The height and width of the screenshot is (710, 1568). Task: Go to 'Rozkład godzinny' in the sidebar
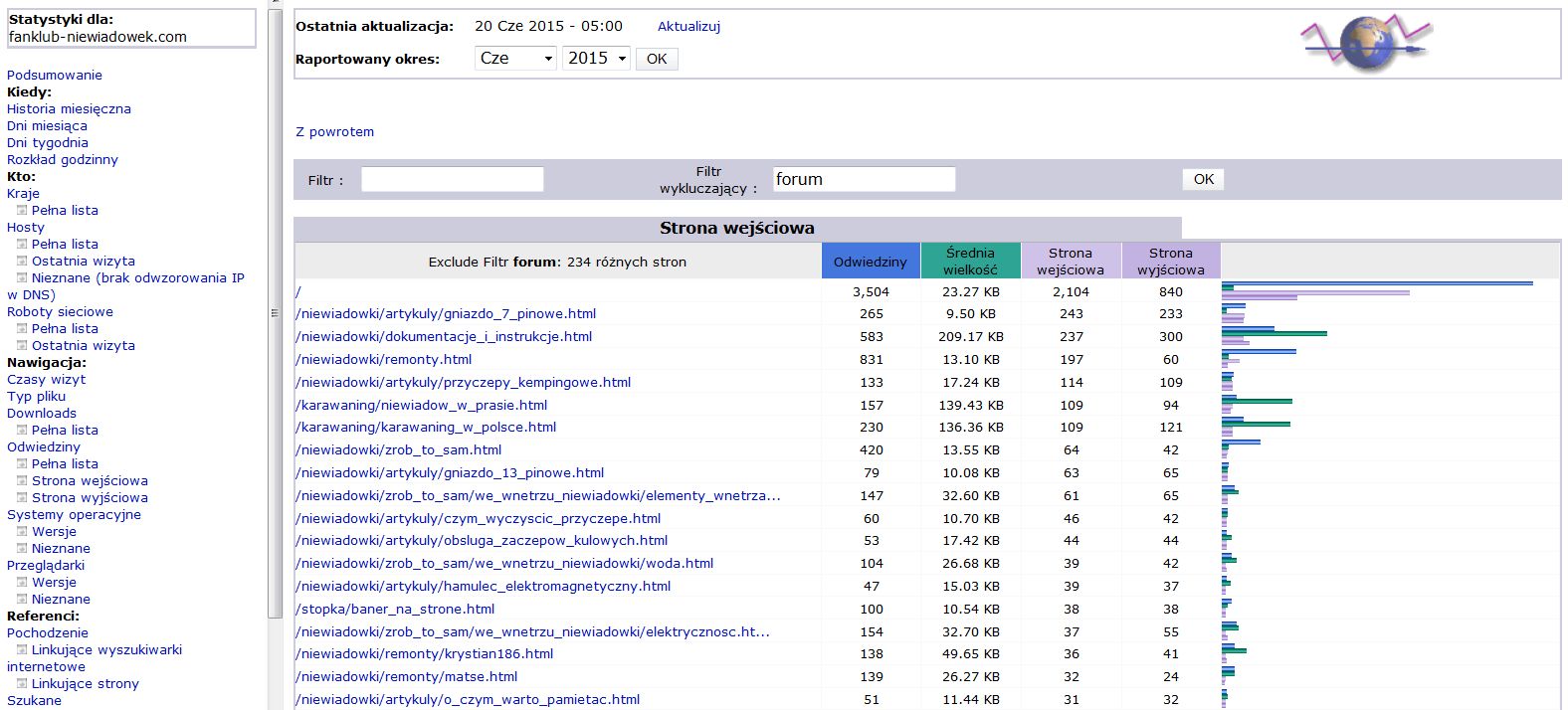(x=63, y=160)
